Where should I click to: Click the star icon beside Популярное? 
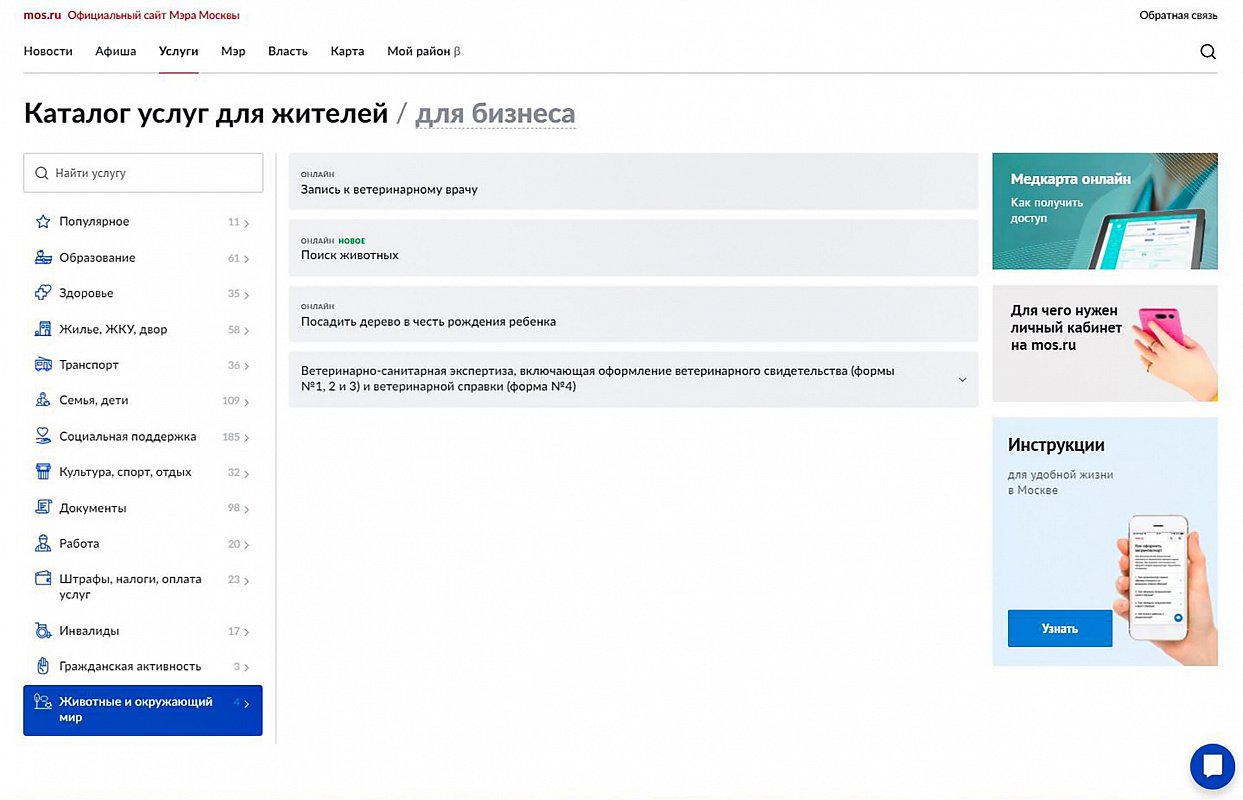[x=43, y=222]
